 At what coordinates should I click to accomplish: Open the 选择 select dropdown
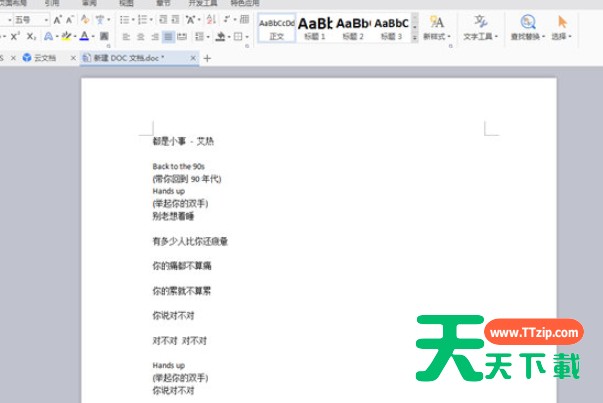561,26
